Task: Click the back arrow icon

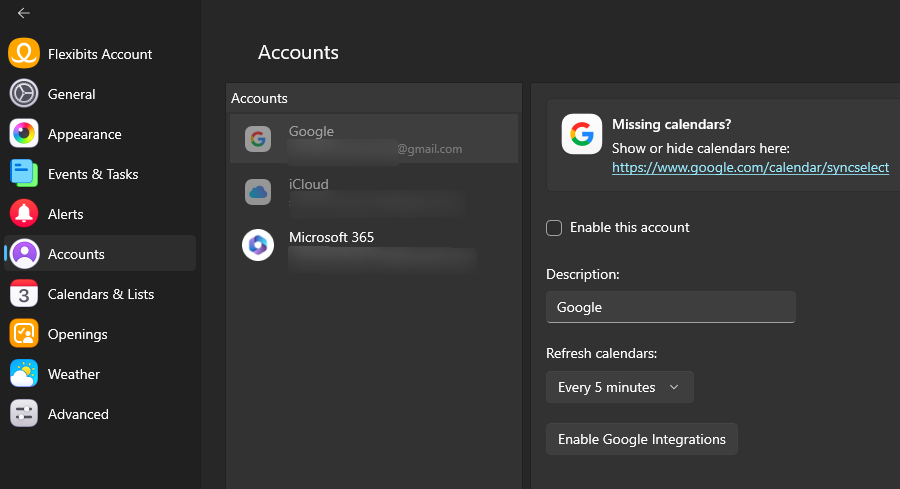Action: tap(24, 13)
